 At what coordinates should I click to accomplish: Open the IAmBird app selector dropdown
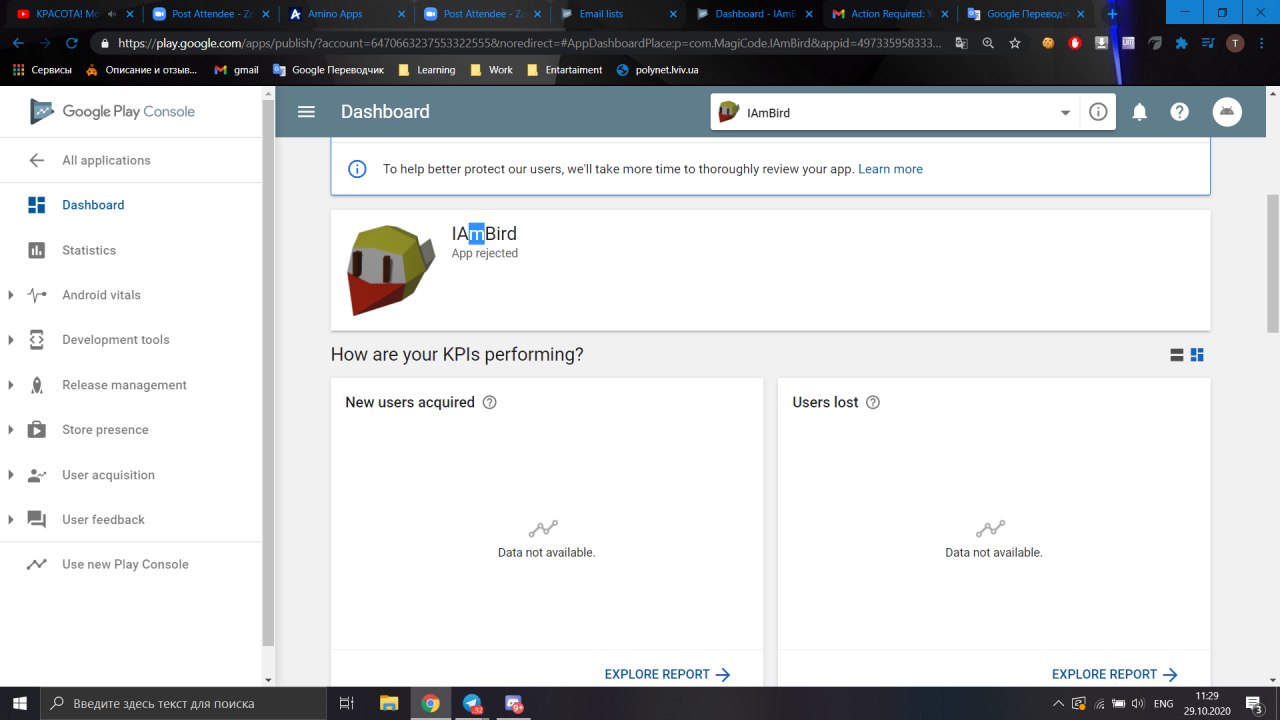tap(895, 112)
